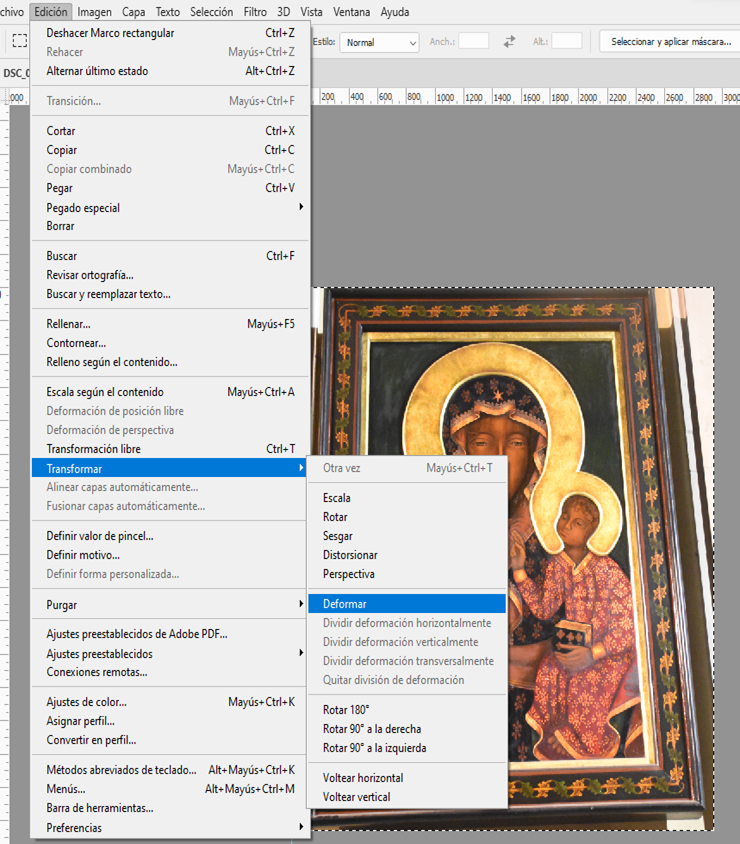Choose Asignar perfil...
Viewport: 740px width, 844px height.
point(171,721)
